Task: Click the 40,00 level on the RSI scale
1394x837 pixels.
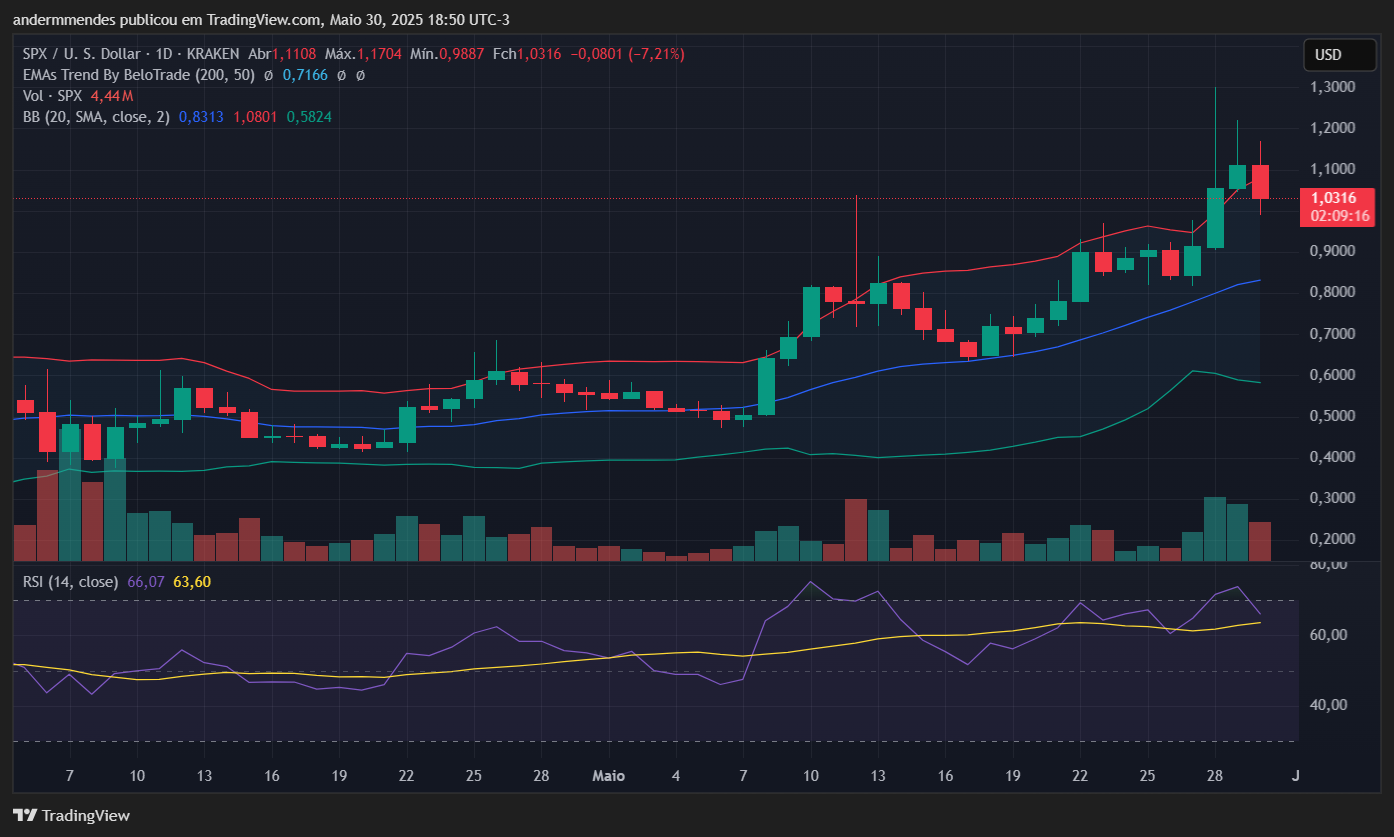Action: [x=1326, y=705]
